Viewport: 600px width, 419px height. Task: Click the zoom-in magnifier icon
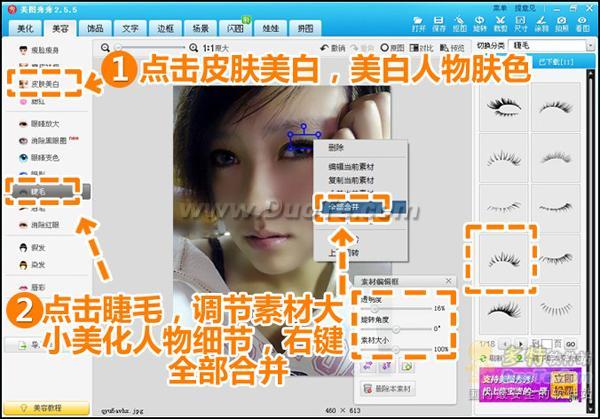[193, 48]
